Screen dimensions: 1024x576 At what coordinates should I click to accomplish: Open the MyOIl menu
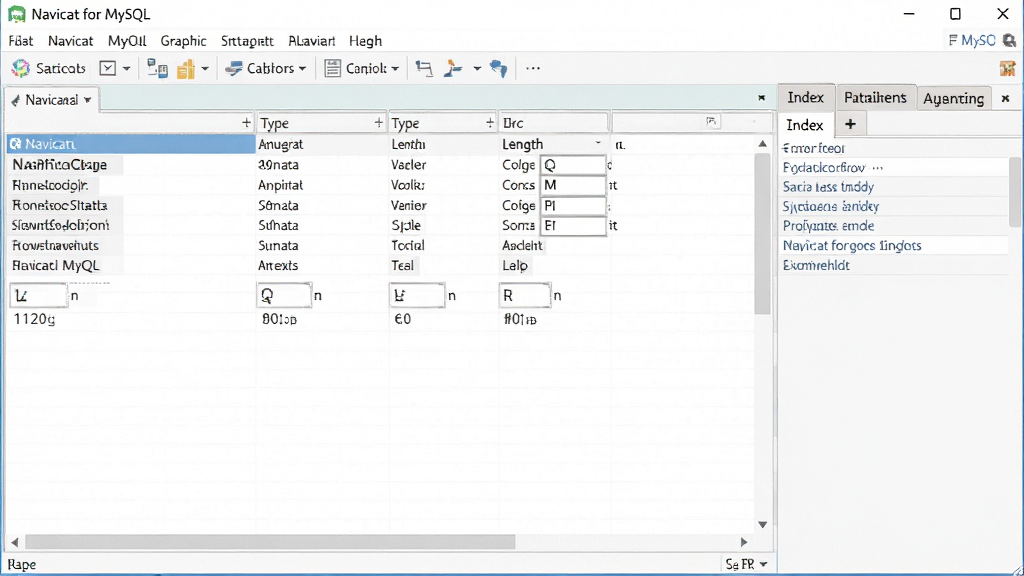(x=127, y=40)
